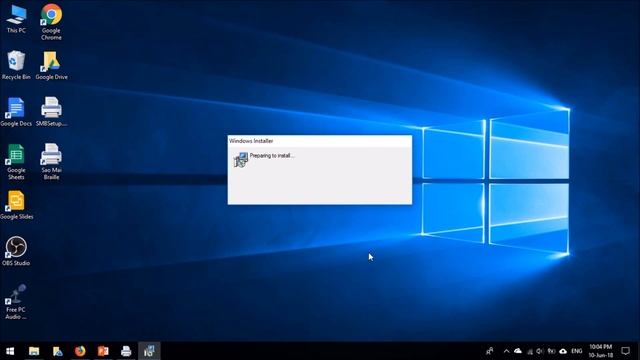640x360 pixels.
Task: Click the installer package icon in dialog
Action: coord(241,160)
